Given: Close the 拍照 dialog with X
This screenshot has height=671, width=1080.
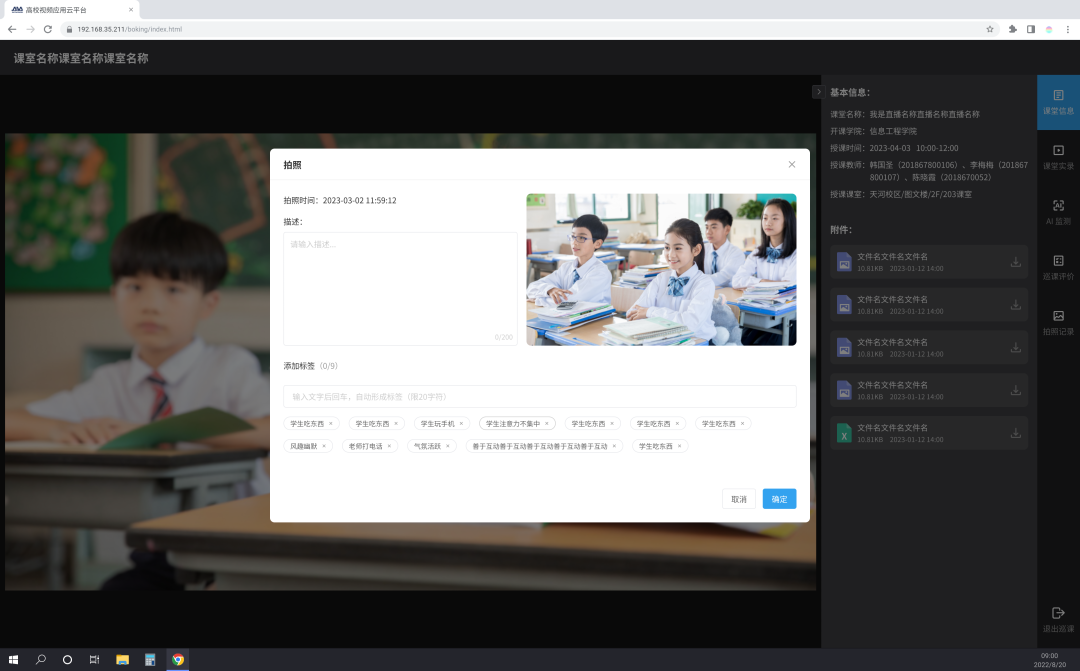Looking at the screenshot, I should (x=791, y=165).
